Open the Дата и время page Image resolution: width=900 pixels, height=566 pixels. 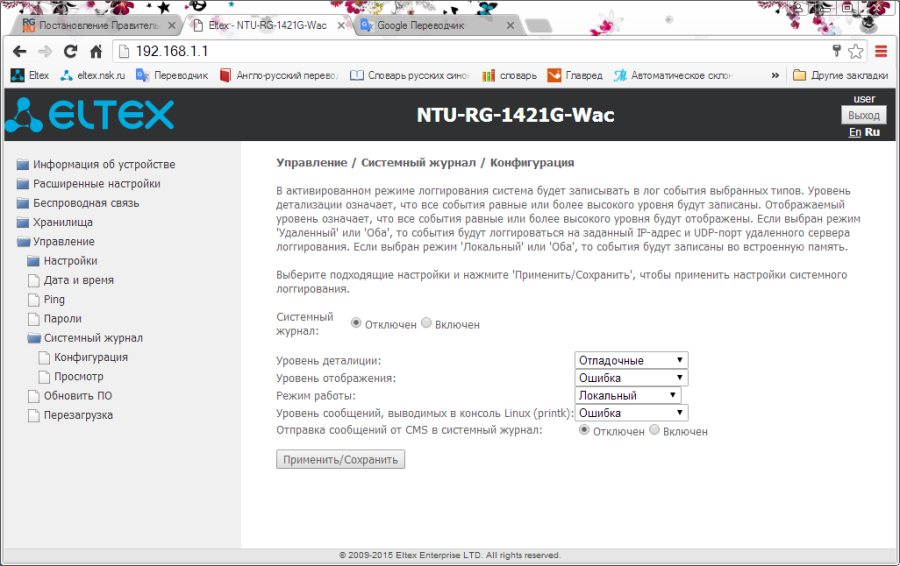(x=71, y=280)
